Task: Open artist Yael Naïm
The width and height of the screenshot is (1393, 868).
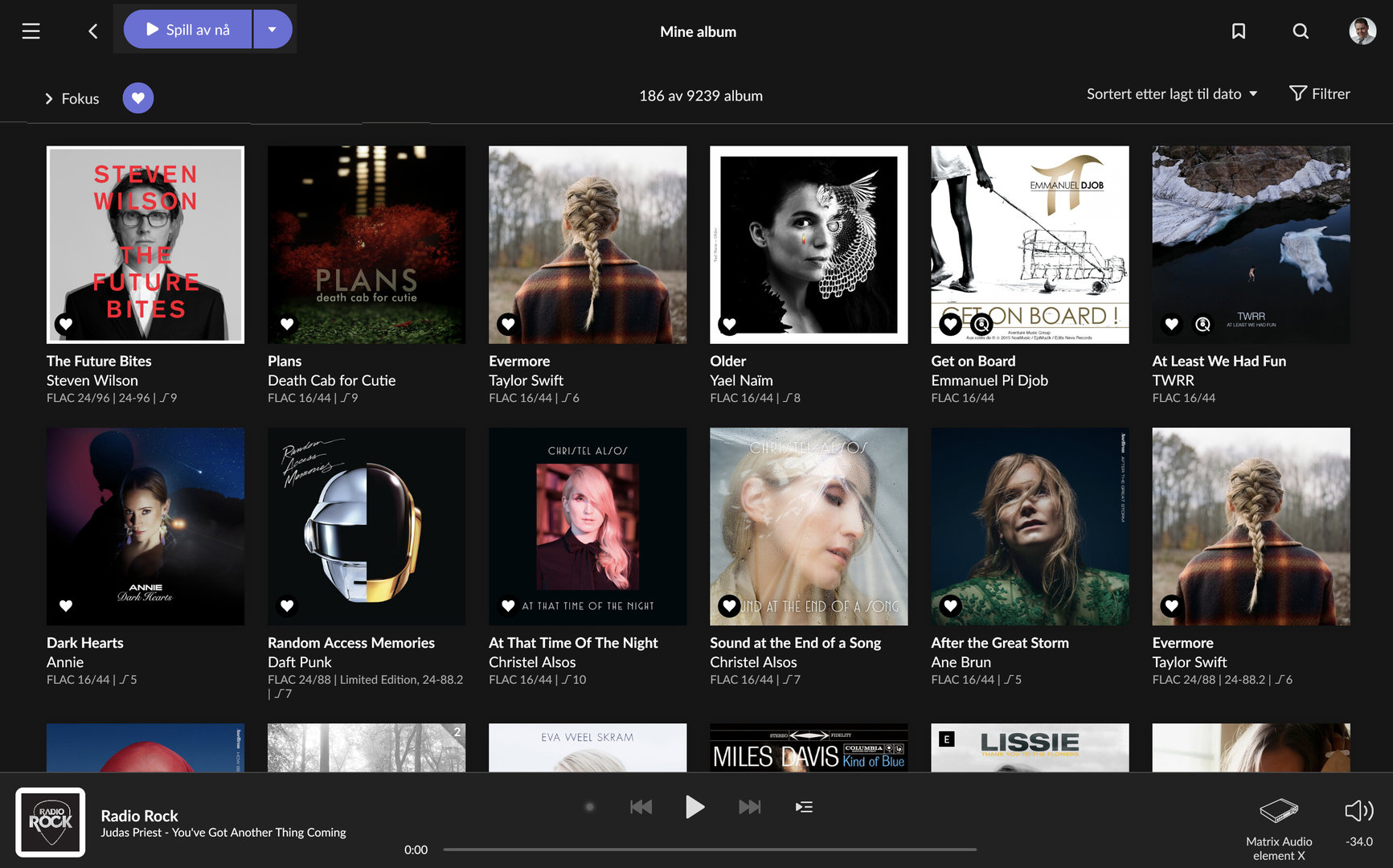Action: pos(741,381)
